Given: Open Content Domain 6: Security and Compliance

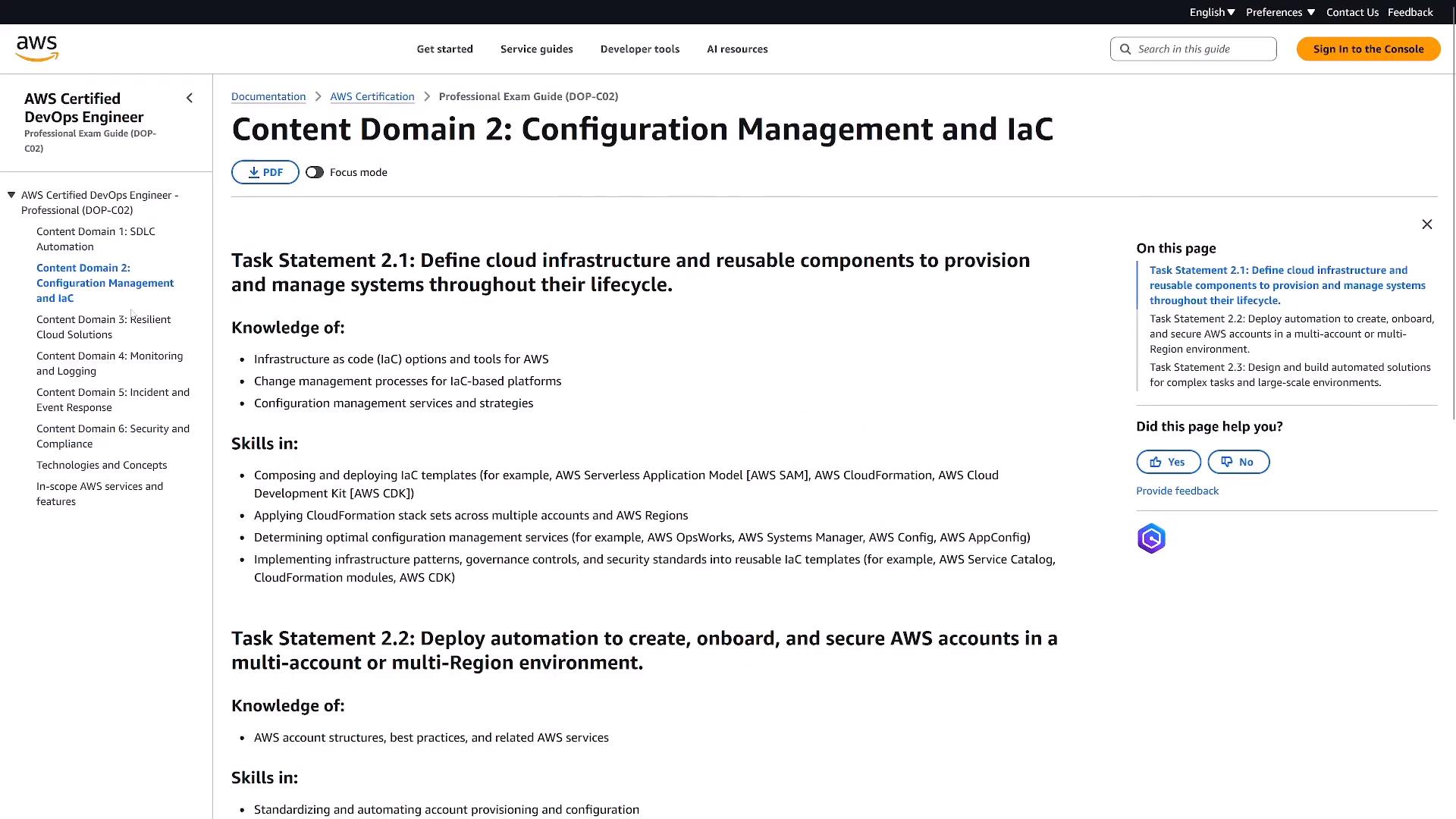Looking at the screenshot, I should pos(112,436).
